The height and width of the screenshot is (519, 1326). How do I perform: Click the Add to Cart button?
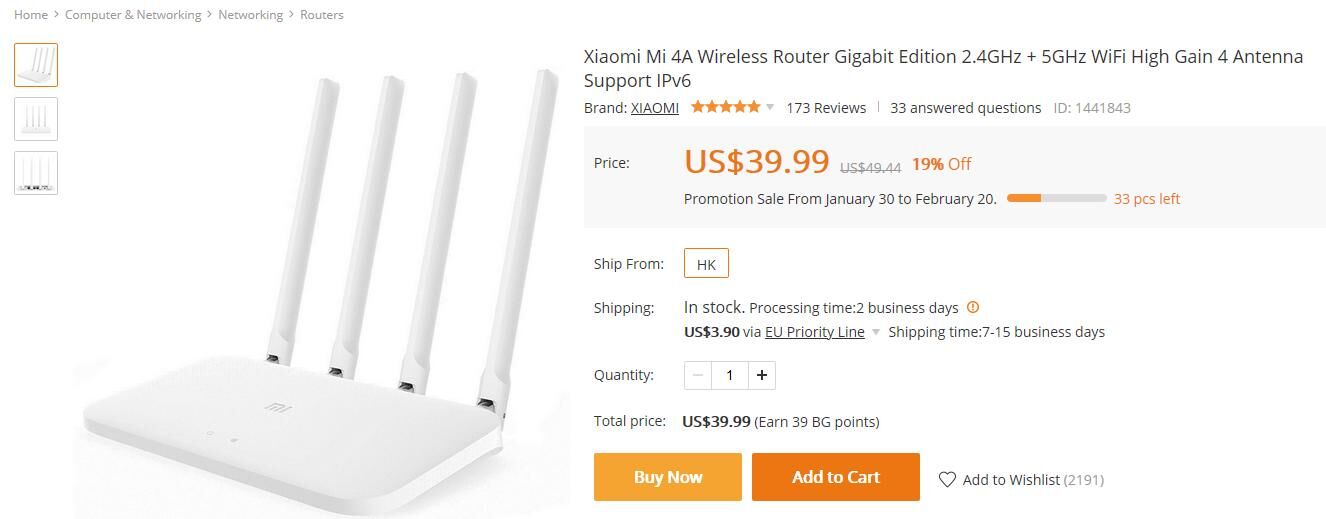click(x=836, y=477)
